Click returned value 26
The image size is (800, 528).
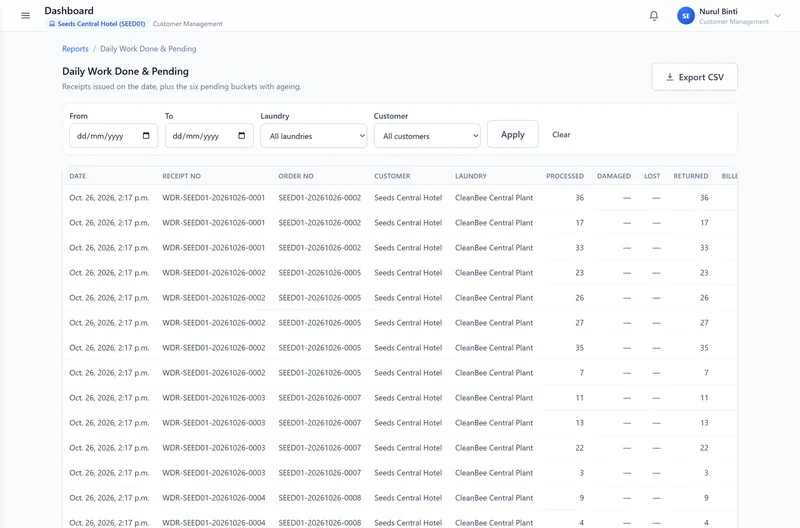pyautogui.click(x=704, y=297)
